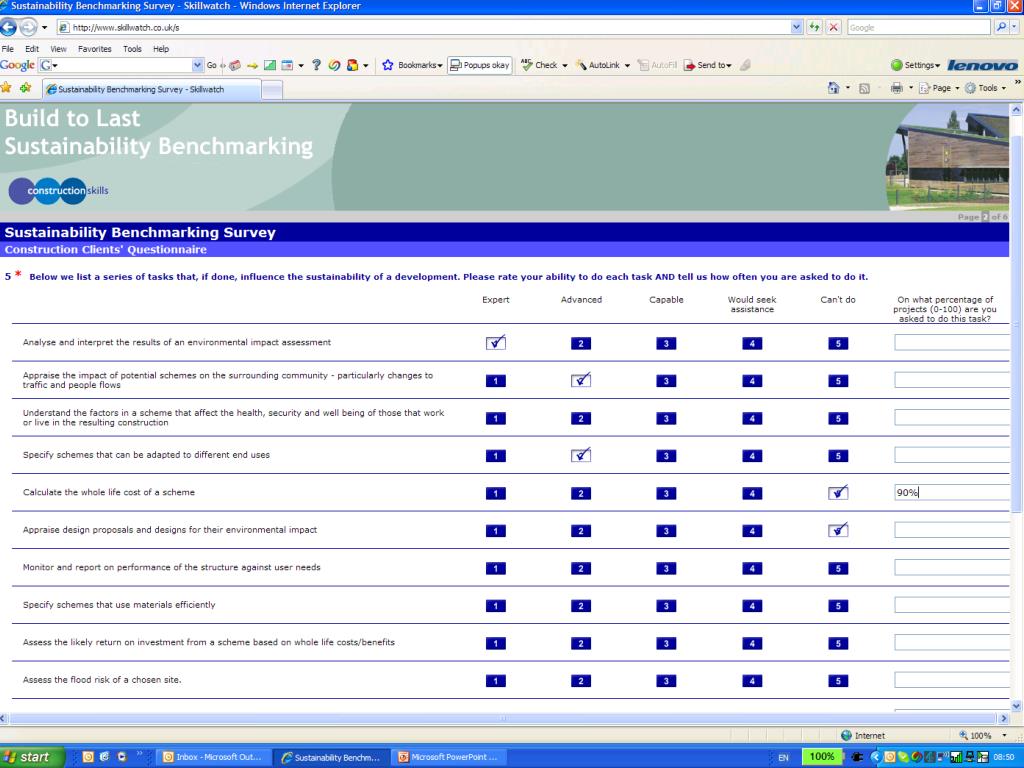Open the Favorites Center star icon
1024x768 pixels.
click(x=7, y=88)
